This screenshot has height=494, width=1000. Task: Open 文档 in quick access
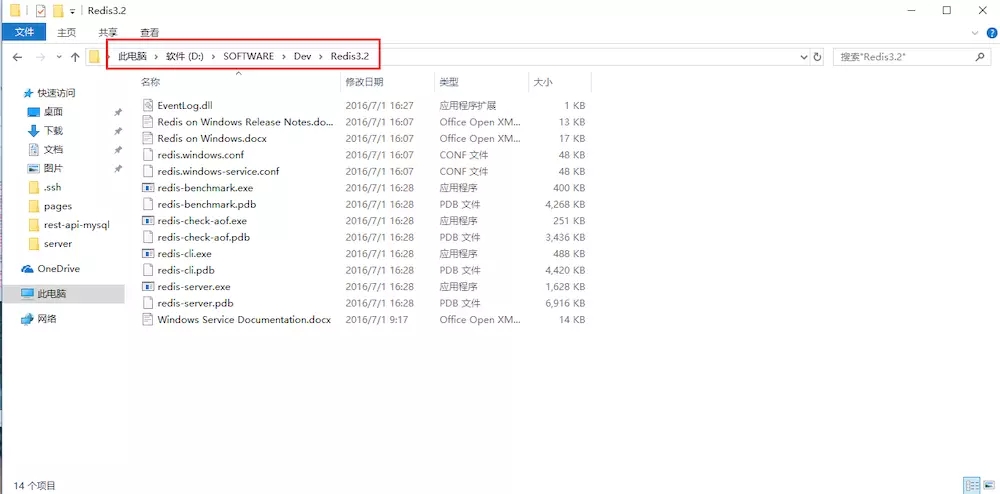click(x=53, y=150)
